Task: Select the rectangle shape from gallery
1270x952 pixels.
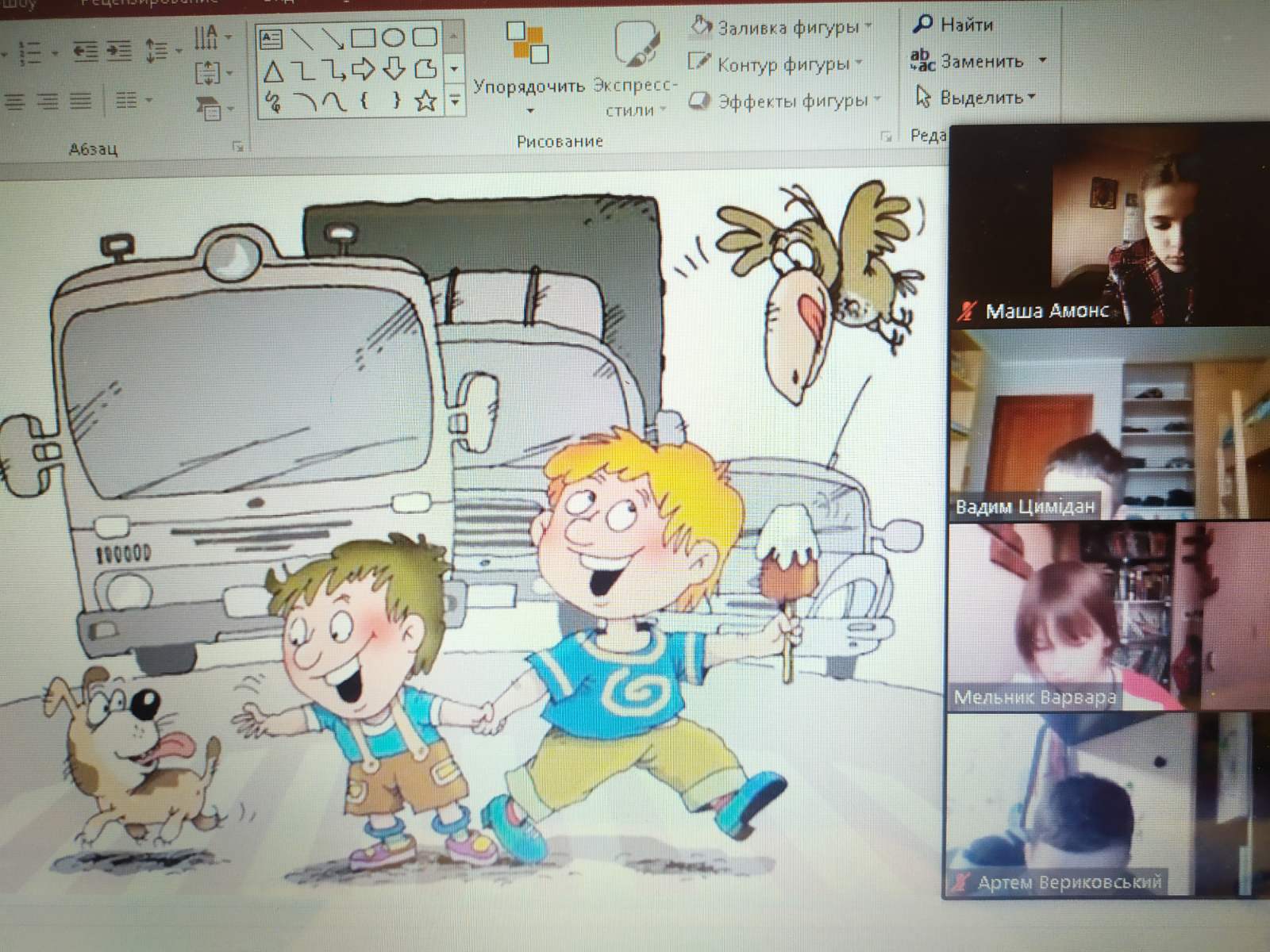Action: (363, 37)
